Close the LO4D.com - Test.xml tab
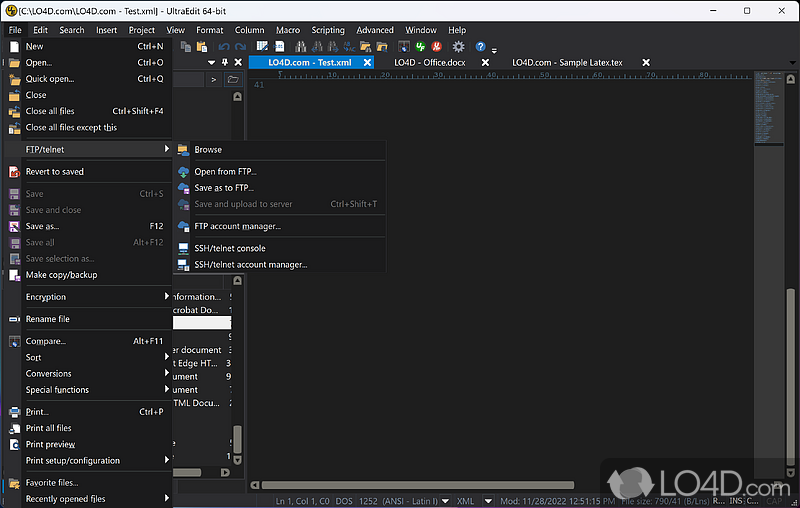 pos(368,62)
